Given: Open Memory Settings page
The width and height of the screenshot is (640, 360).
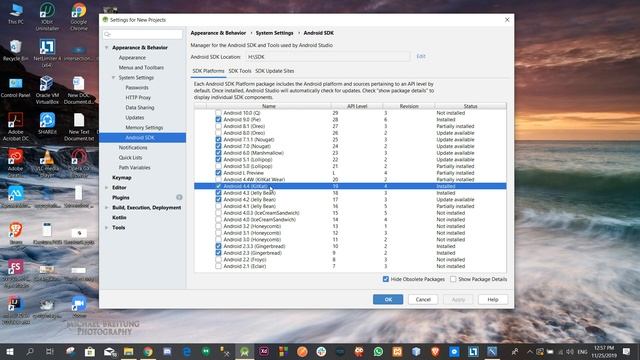Looking at the screenshot, I should pos(144,128).
